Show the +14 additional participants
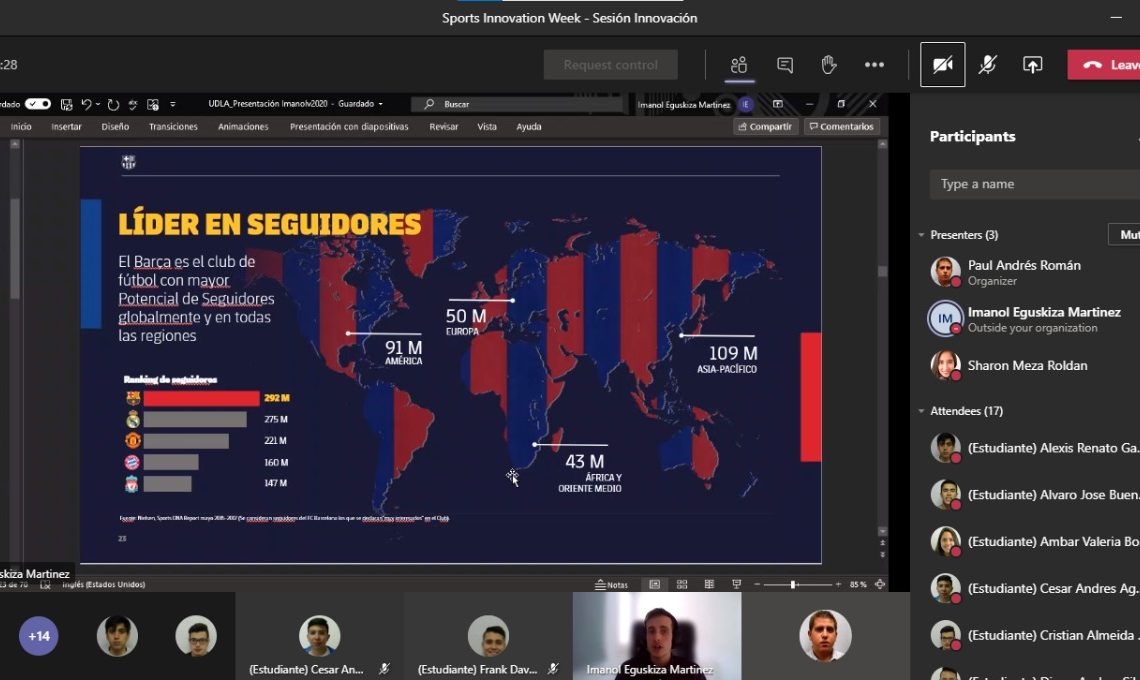Image resolution: width=1140 pixels, height=680 pixels. point(39,636)
